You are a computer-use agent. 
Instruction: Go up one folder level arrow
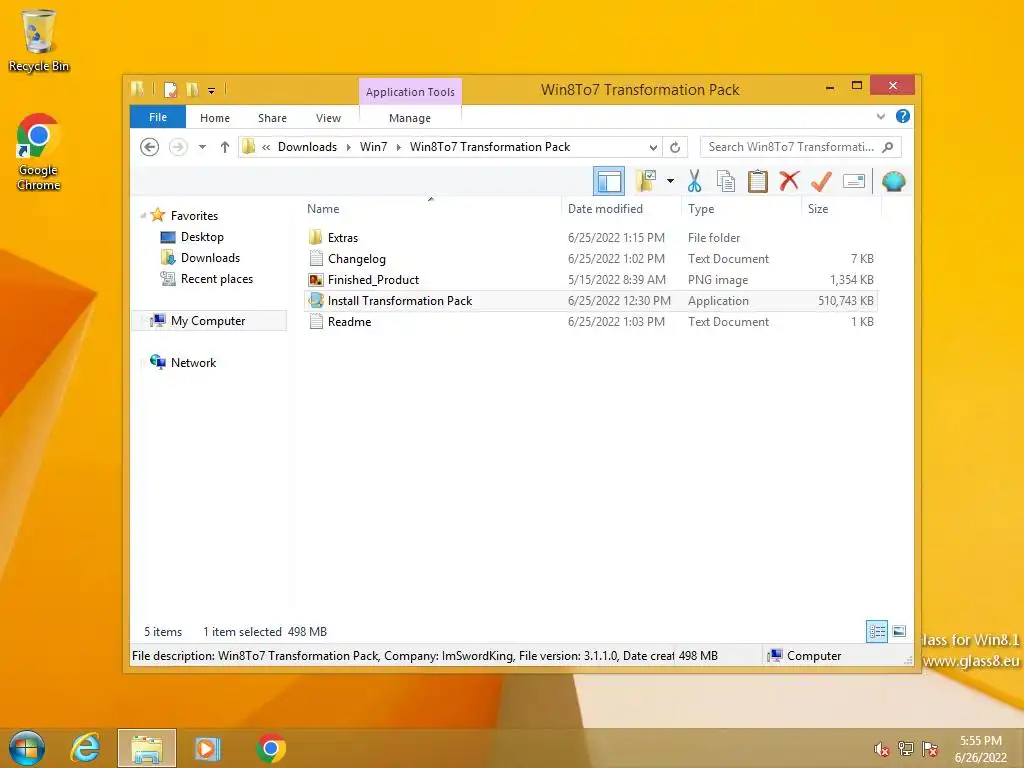pos(225,147)
